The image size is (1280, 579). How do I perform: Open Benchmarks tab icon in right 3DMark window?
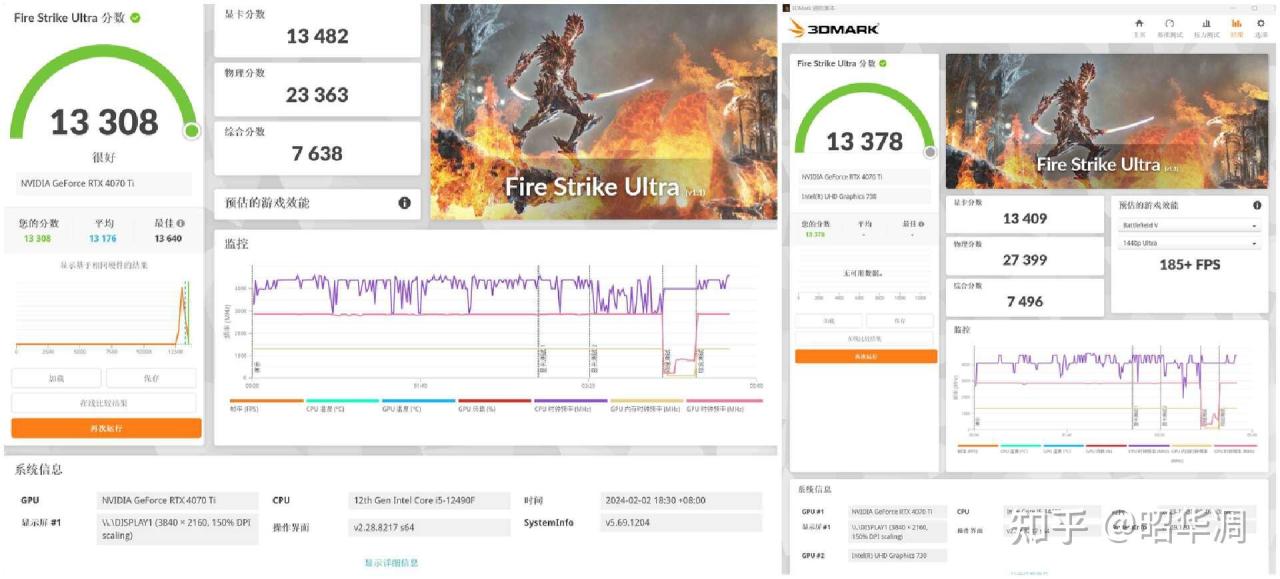coord(1169,27)
